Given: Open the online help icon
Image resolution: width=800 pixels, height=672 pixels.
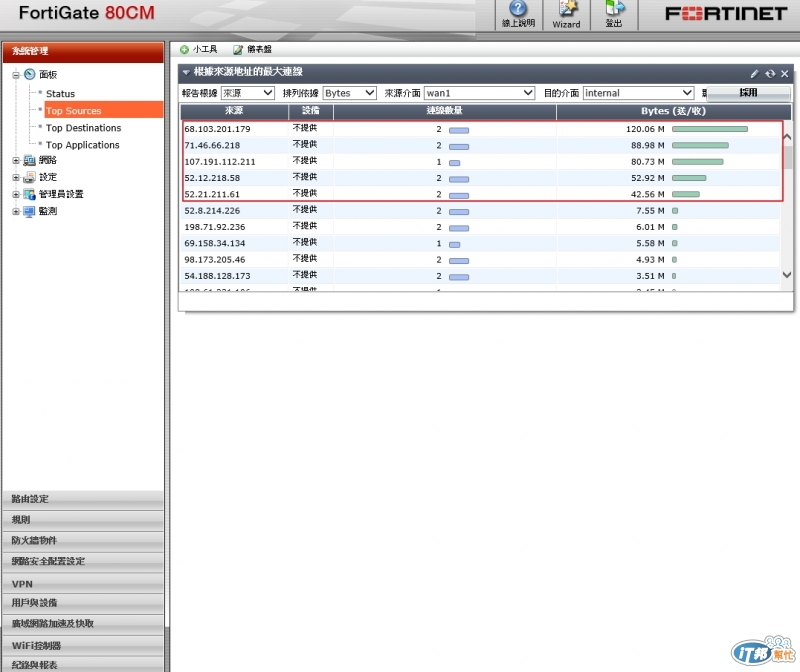Looking at the screenshot, I should pos(518,9).
